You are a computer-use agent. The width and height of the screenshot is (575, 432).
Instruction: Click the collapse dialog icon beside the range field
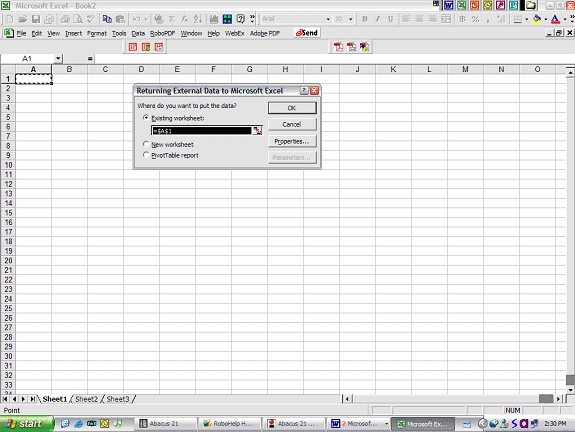click(257, 131)
